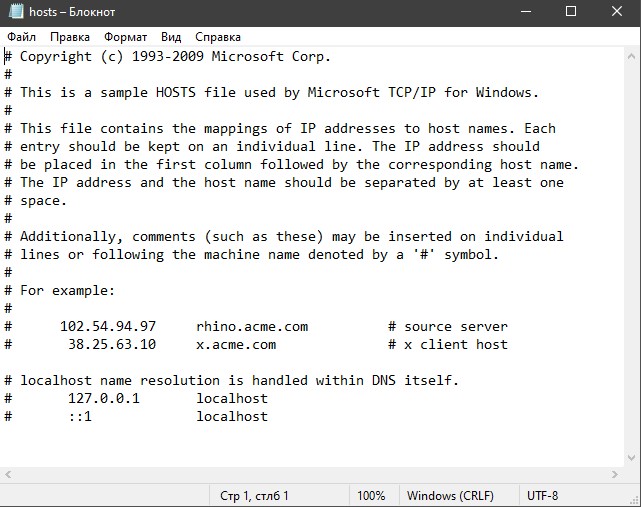Open the Правка menu
The width and height of the screenshot is (641, 507).
point(69,37)
